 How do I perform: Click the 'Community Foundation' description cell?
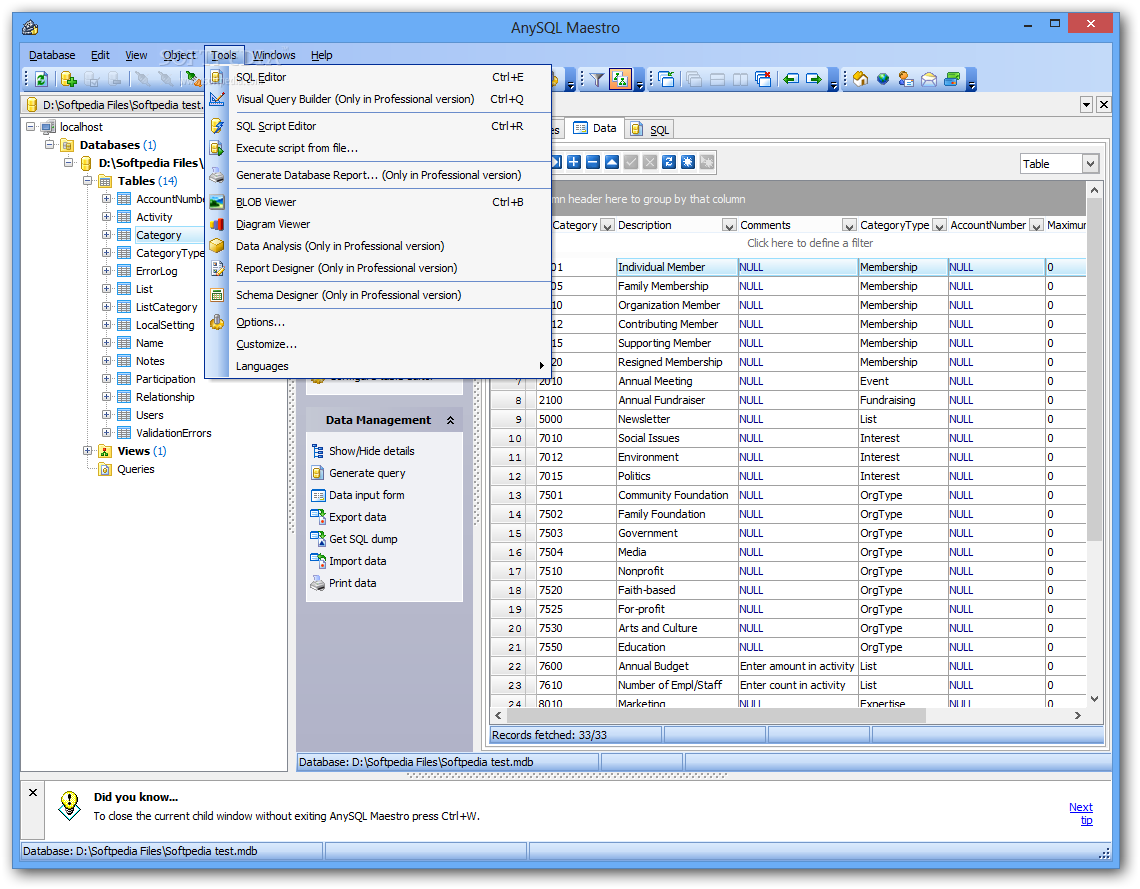pyautogui.click(x=677, y=495)
